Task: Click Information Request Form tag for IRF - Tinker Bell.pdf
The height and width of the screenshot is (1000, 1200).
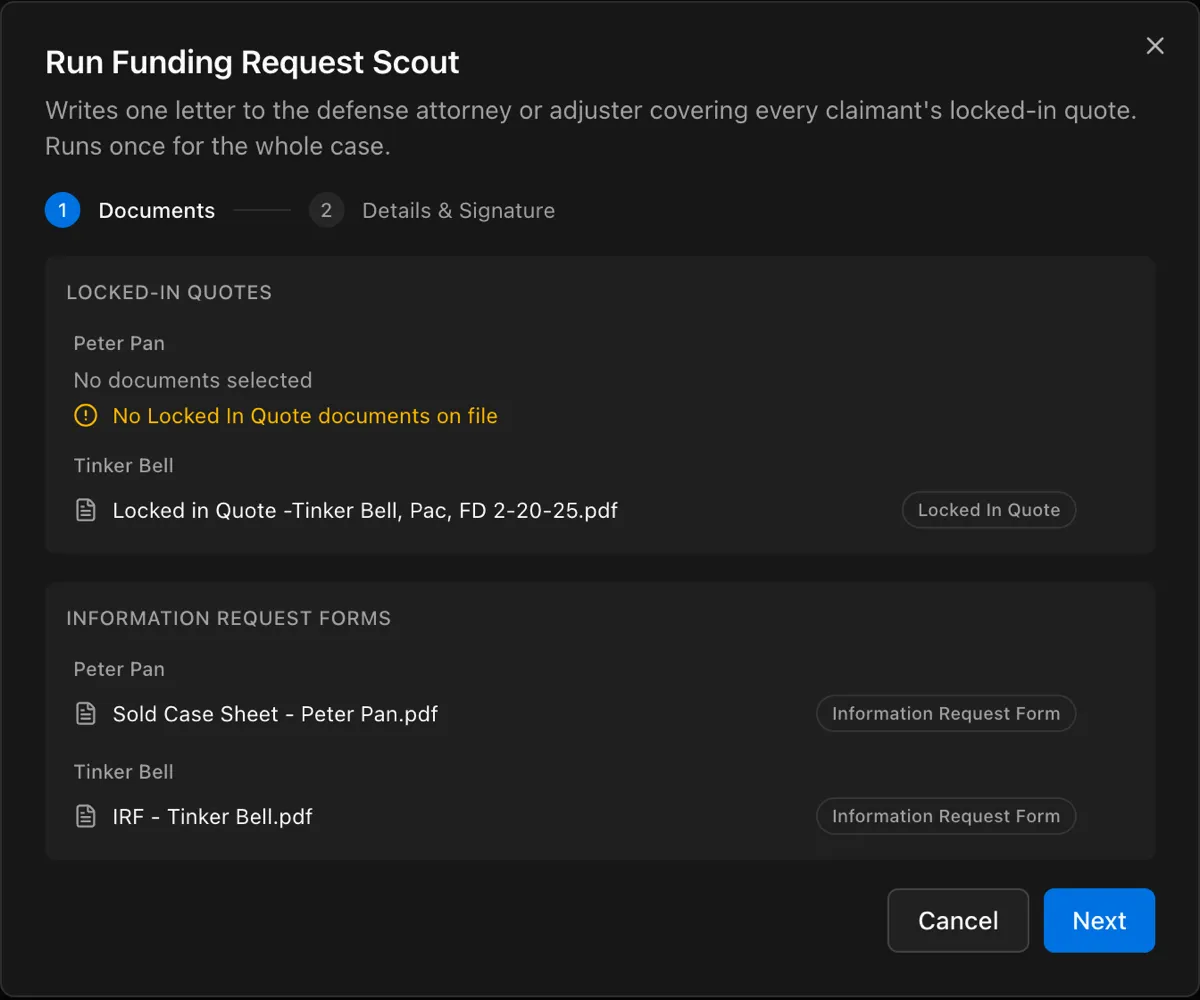Action: tap(946, 816)
